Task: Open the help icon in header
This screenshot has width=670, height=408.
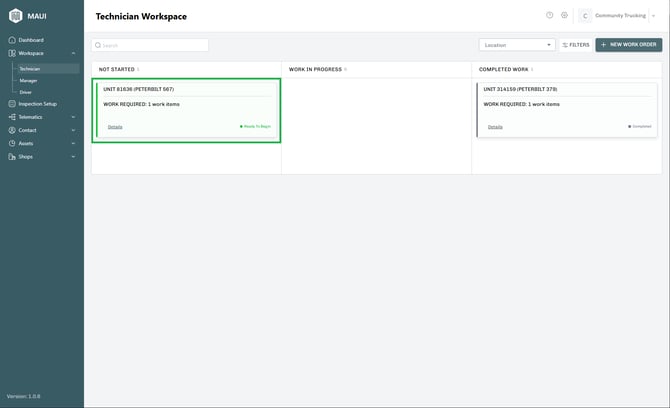Action: click(x=550, y=15)
